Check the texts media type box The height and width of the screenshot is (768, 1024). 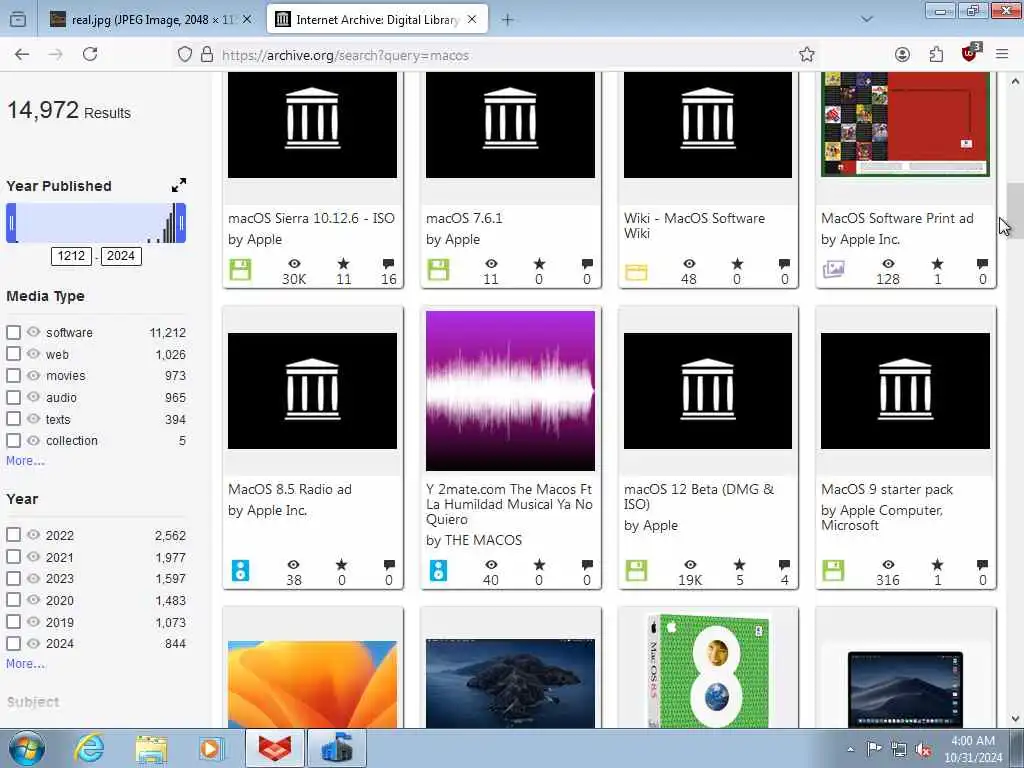tap(13, 419)
